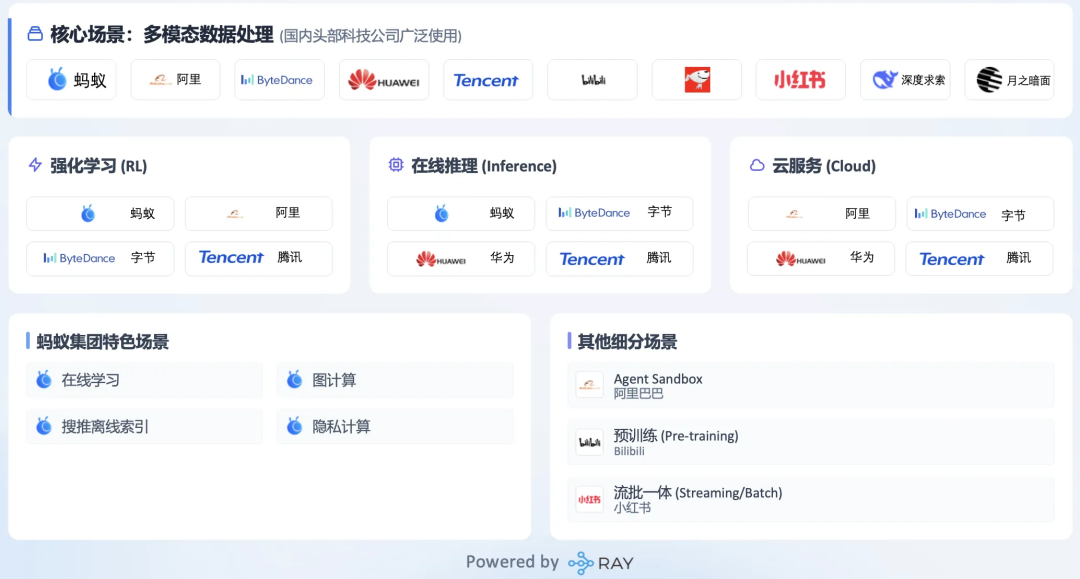Choose the ByteDance 字节 card under 云服务 (Cloud)
This screenshot has height=579, width=1080.
click(x=980, y=213)
